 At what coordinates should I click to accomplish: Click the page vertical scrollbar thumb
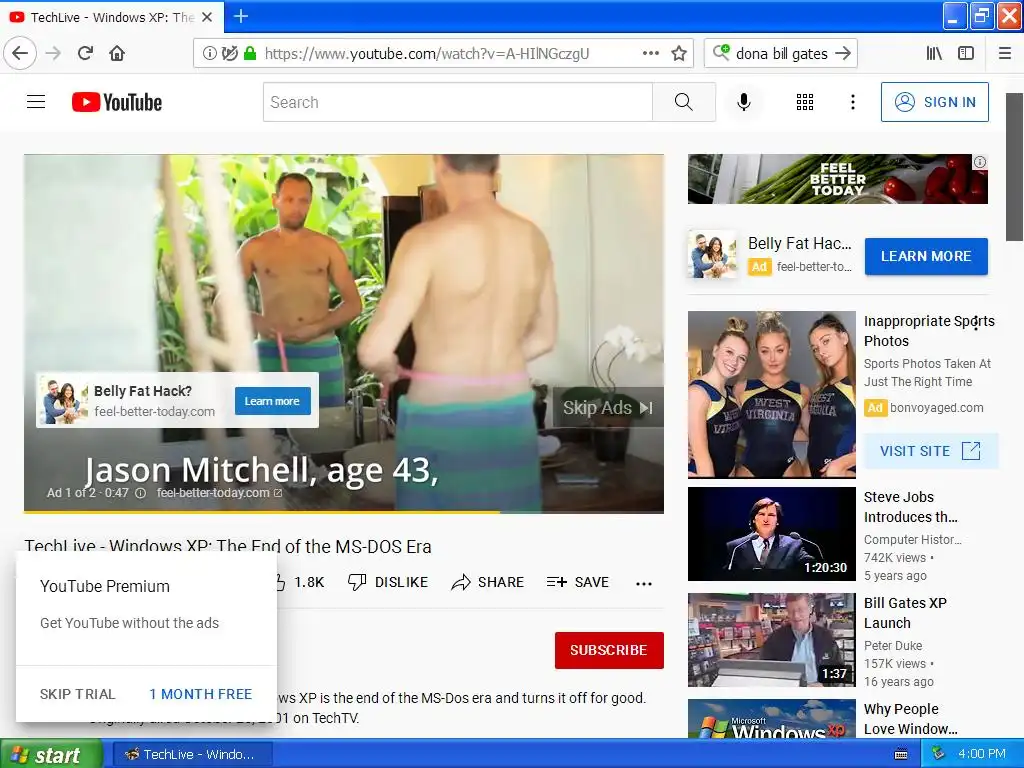pyautogui.click(x=1014, y=167)
